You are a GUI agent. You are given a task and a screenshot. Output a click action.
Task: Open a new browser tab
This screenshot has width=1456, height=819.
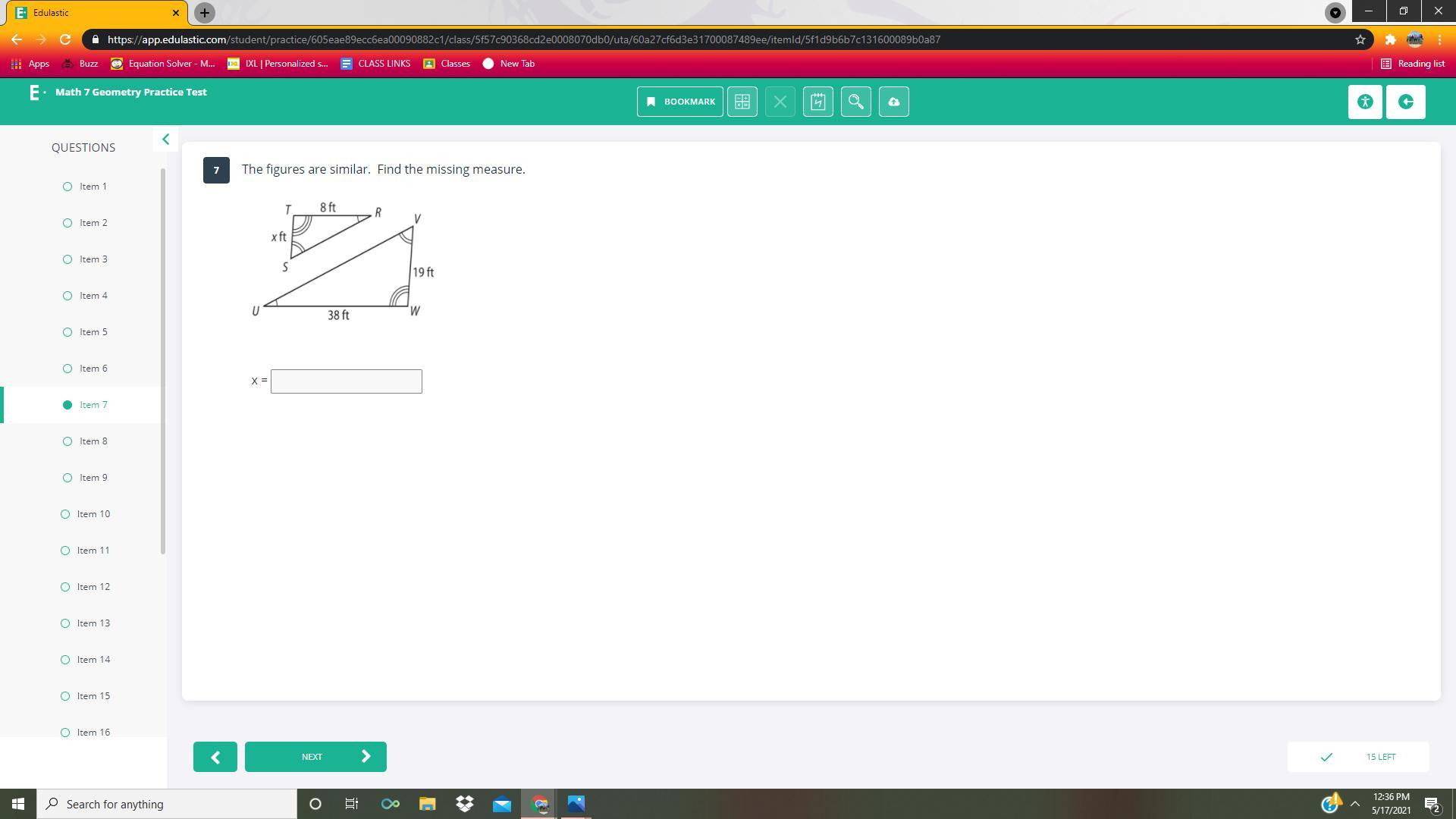tap(204, 13)
